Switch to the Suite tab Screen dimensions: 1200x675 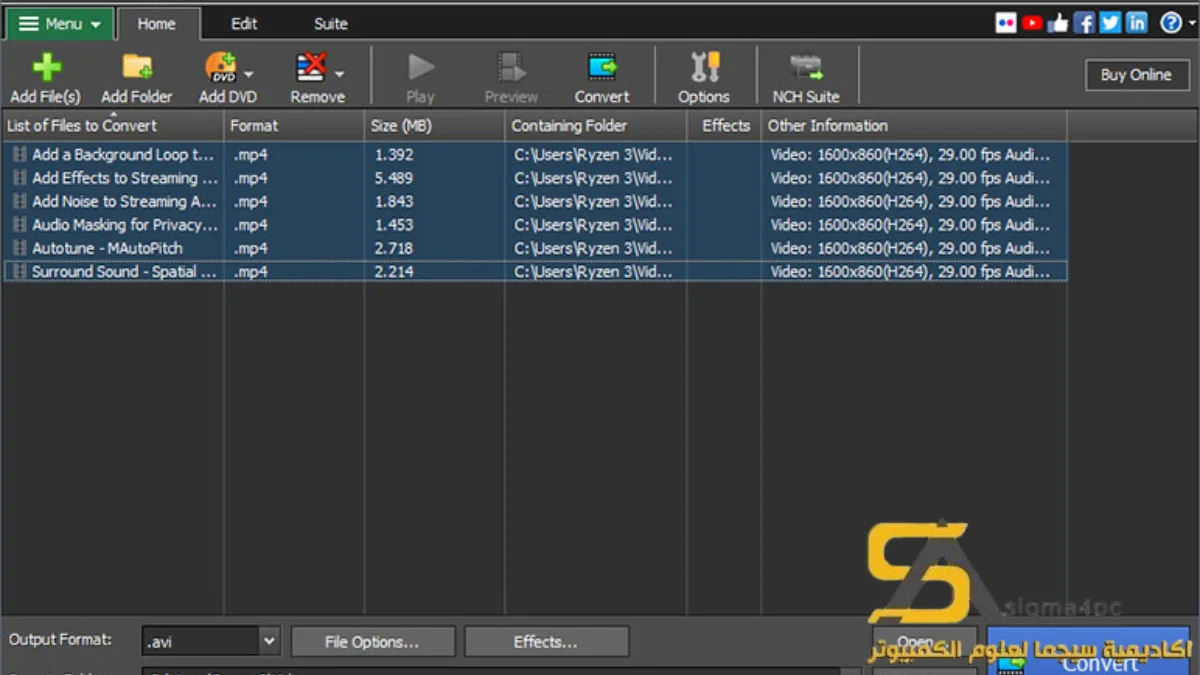pos(331,24)
